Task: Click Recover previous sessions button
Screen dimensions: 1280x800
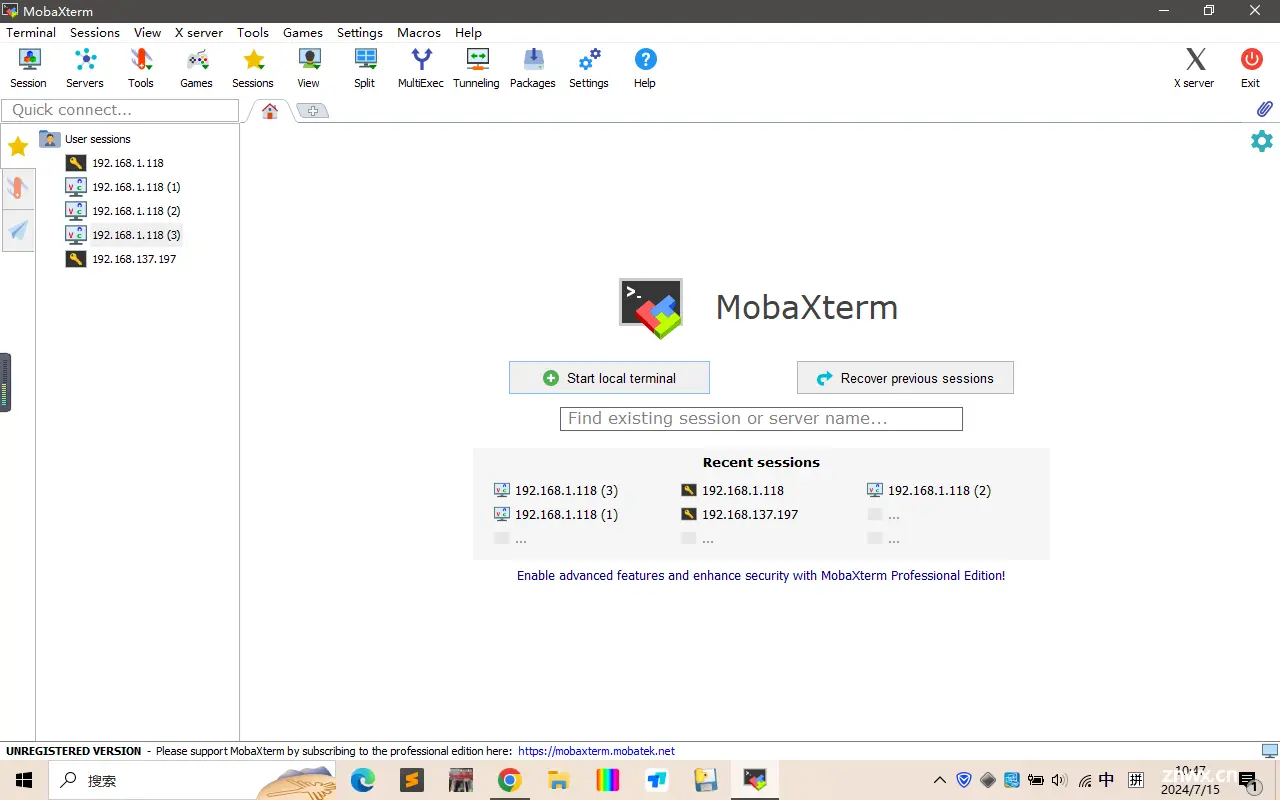Action: (x=905, y=378)
